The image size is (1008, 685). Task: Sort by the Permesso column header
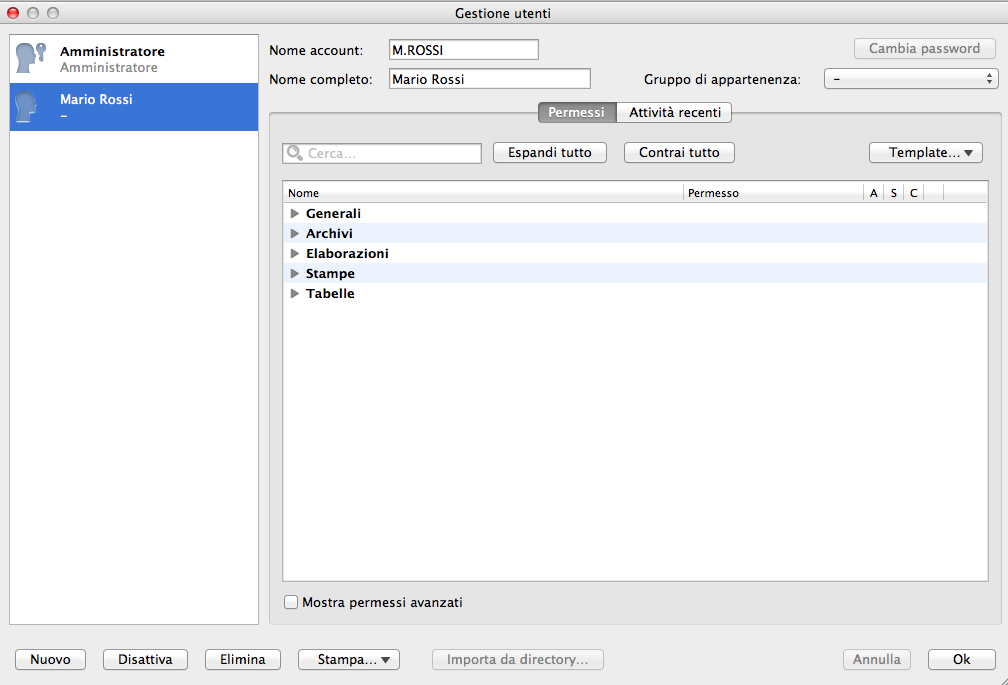772,193
